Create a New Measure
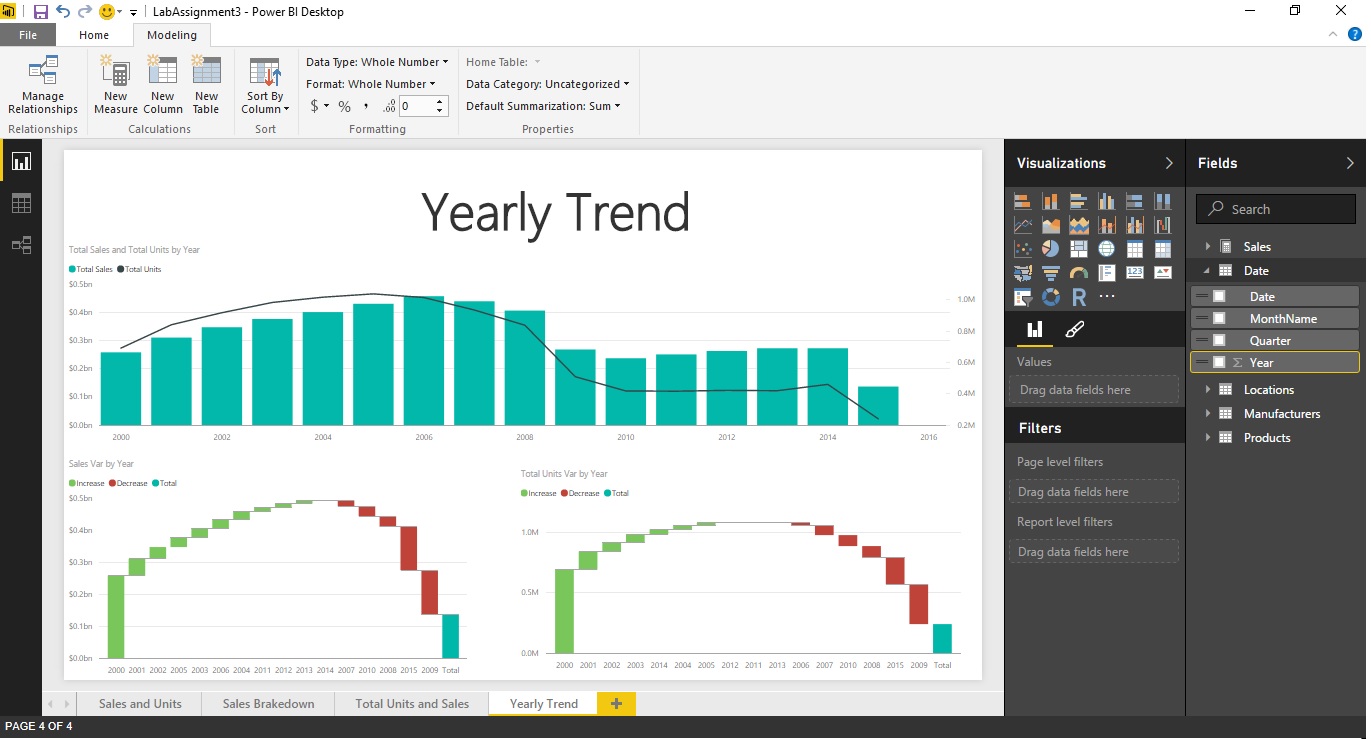The image size is (1371, 739). (x=116, y=86)
